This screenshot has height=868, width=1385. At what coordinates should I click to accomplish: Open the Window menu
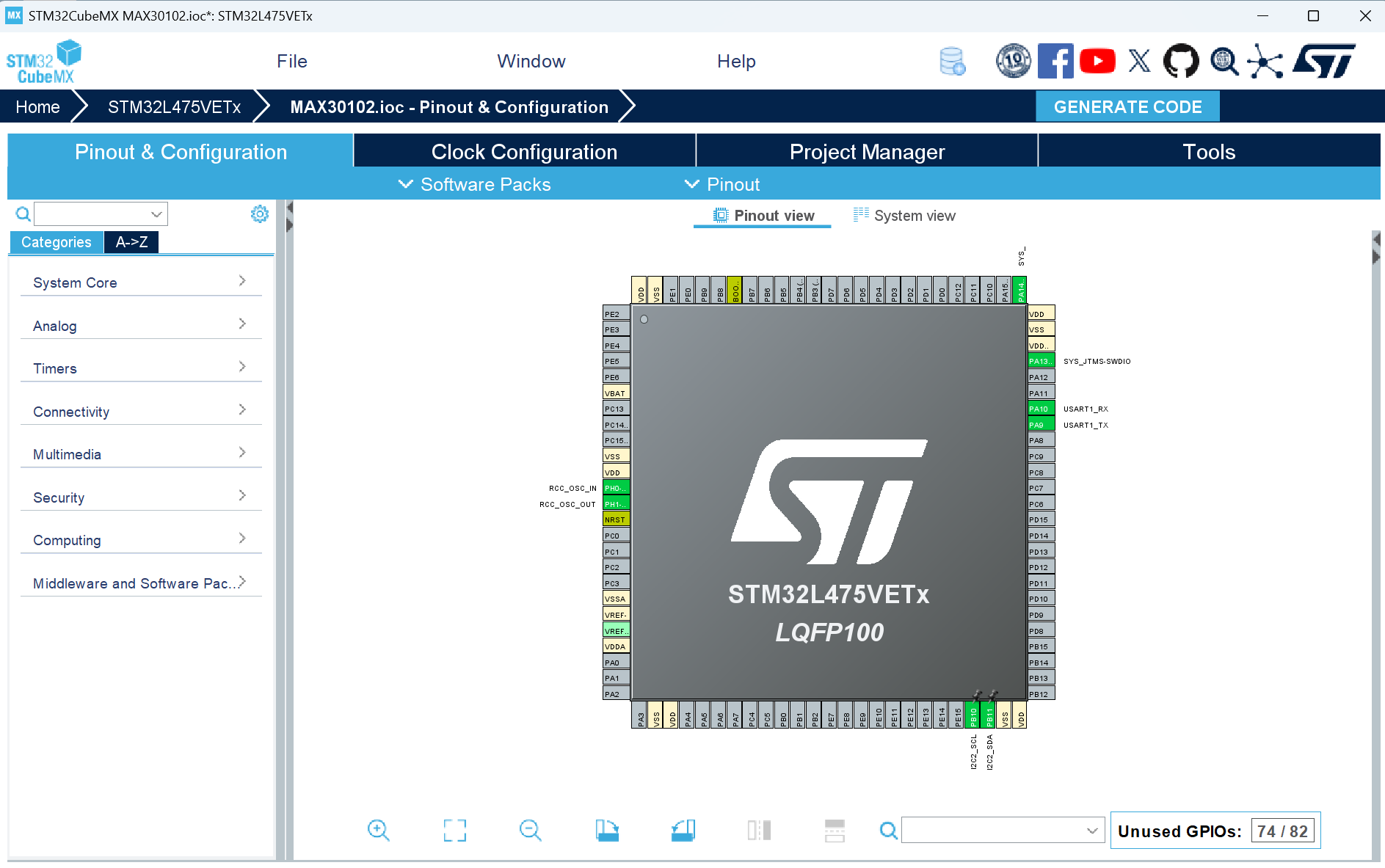[x=531, y=62]
